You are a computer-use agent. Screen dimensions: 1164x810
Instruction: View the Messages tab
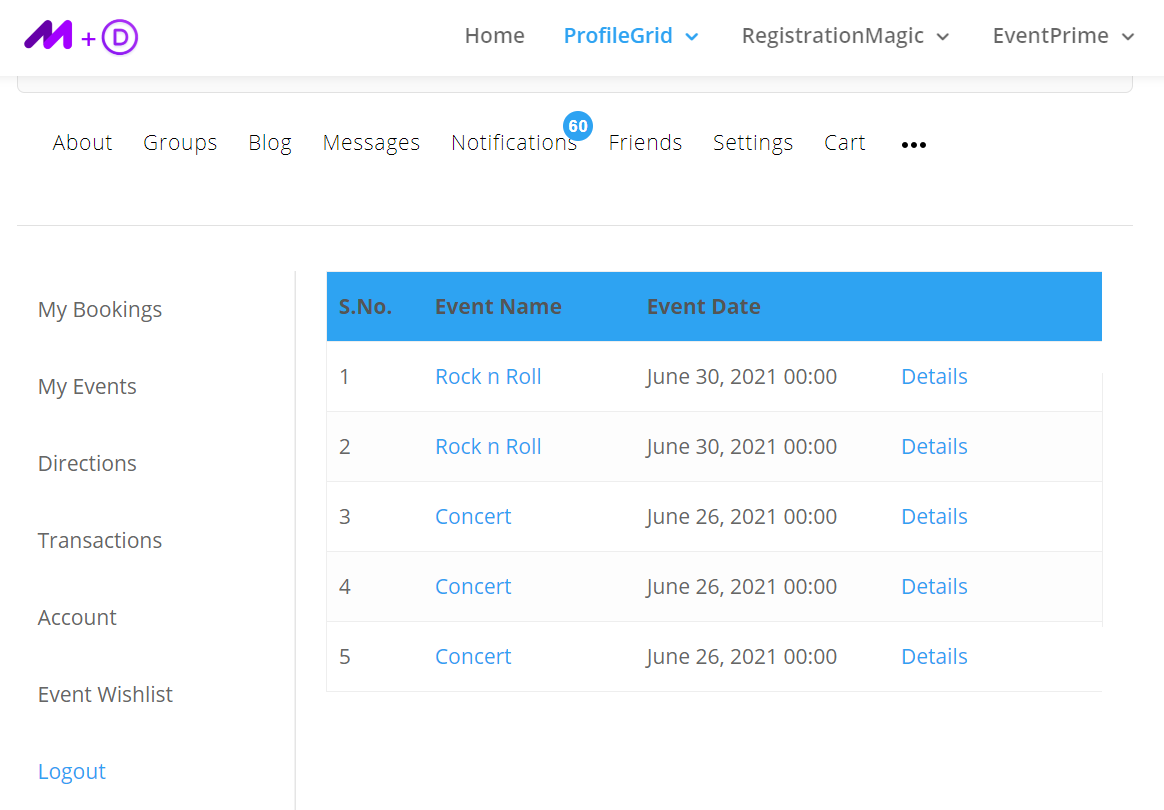(x=371, y=142)
